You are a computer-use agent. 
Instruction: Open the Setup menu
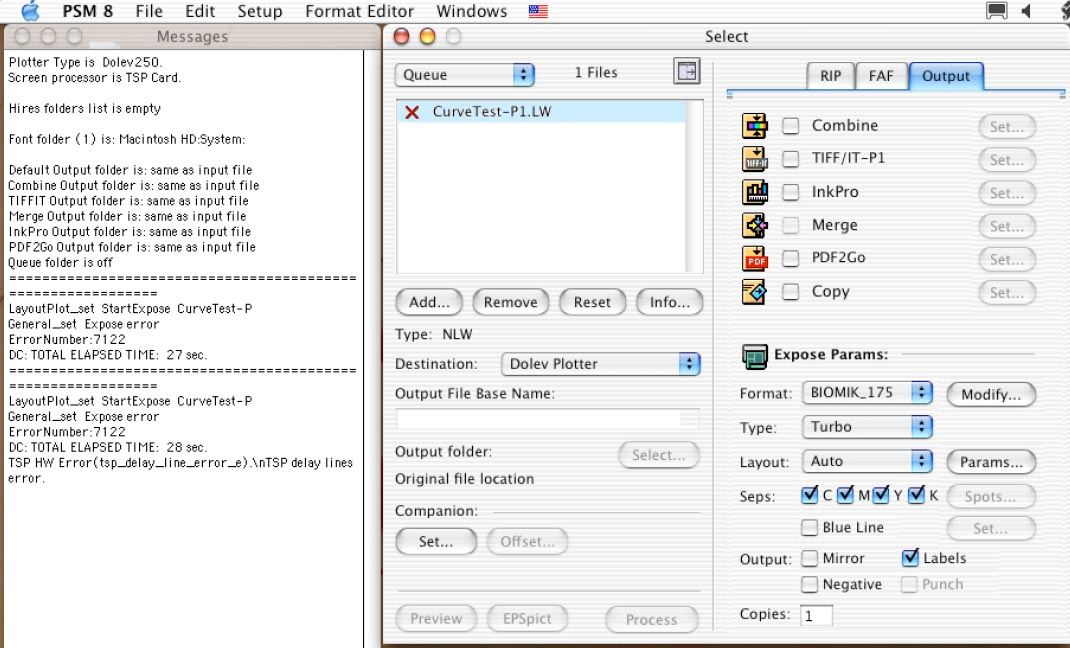click(260, 11)
